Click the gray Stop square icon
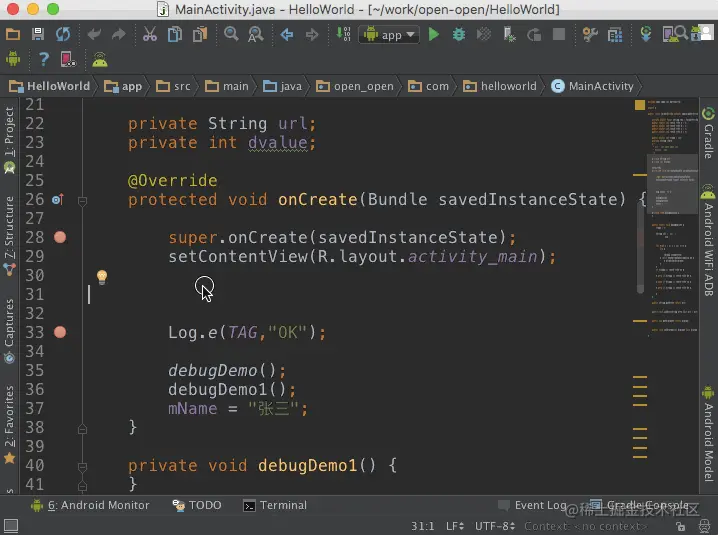The height and width of the screenshot is (535, 718). [x=559, y=34]
